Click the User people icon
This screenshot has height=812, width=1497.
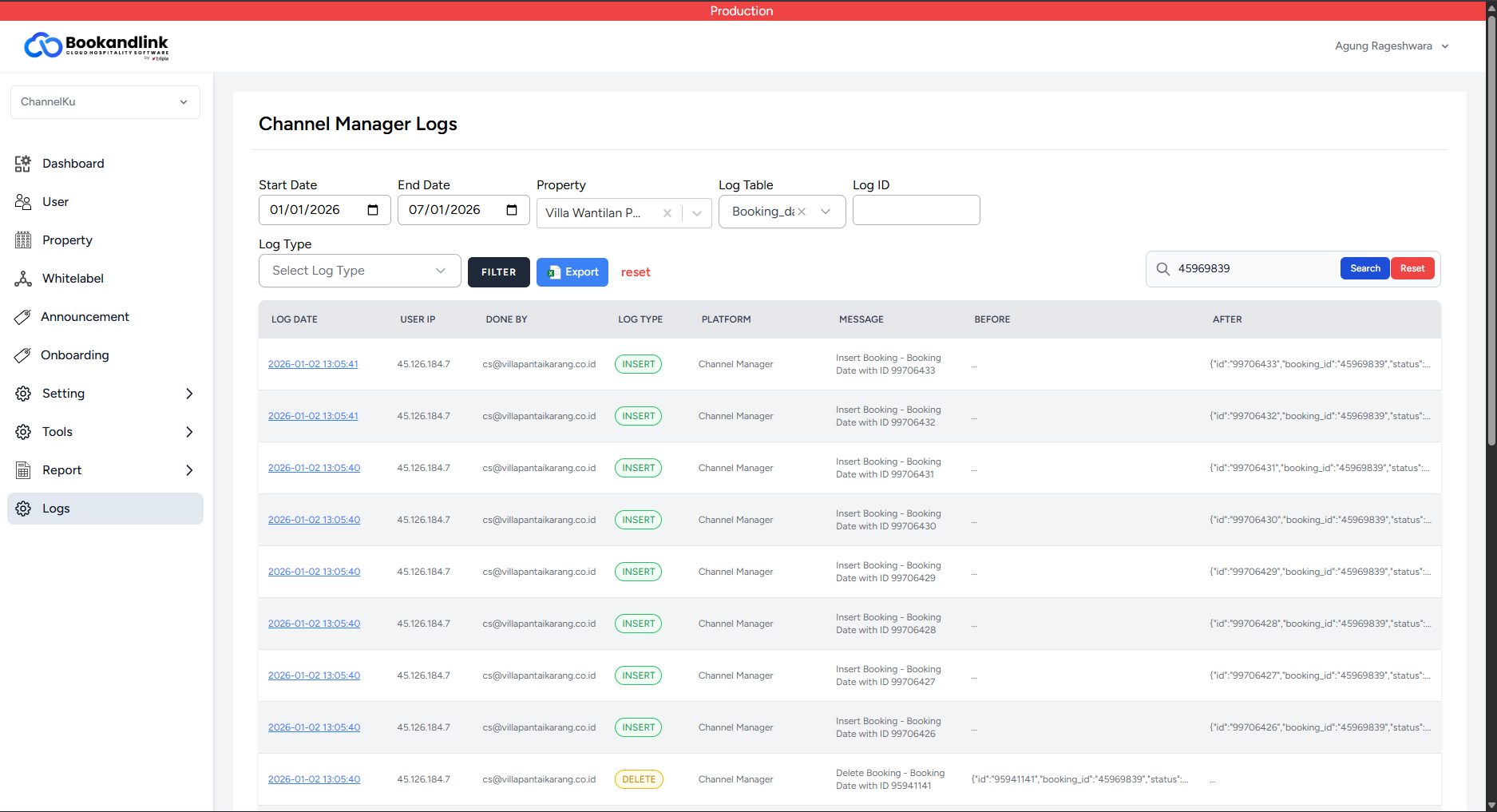coord(23,202)
